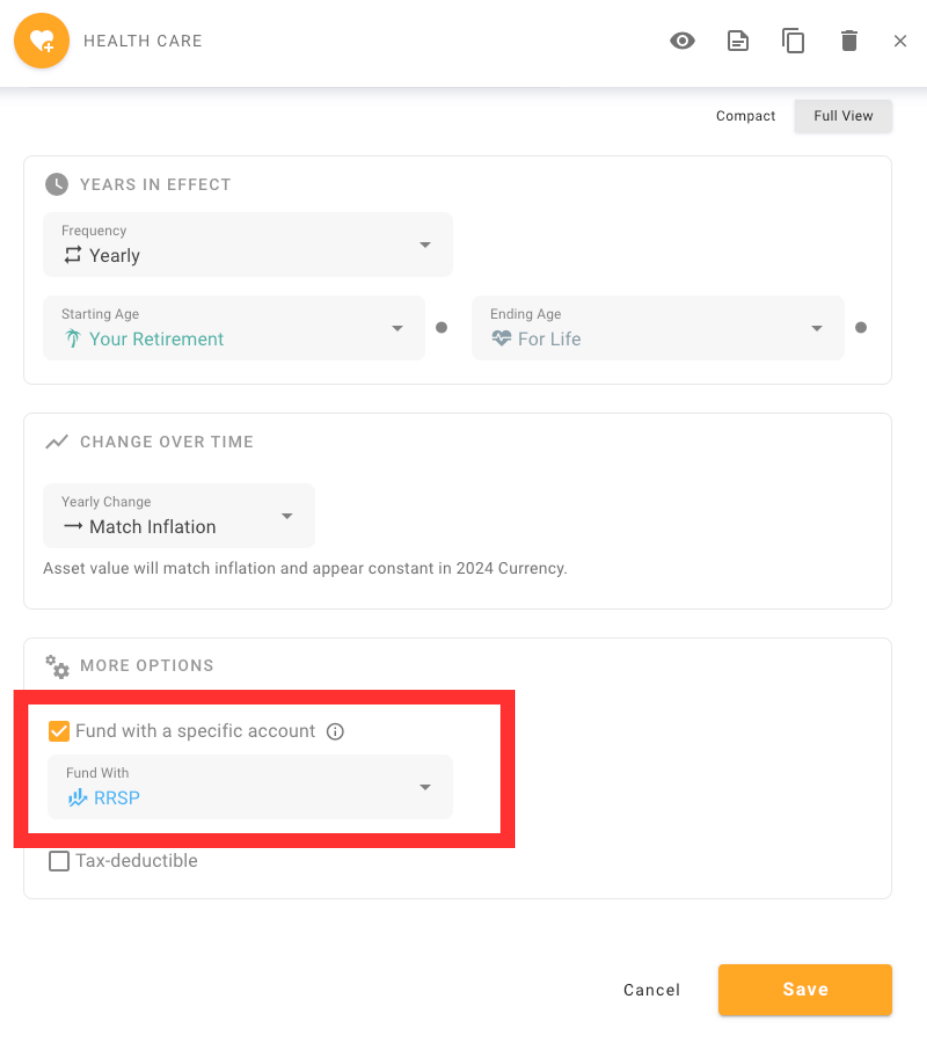Image resolution: width=927 pixels, height=1043 pixels.
Task: Click the dot icon next to Starting Age
Action: 441,327
